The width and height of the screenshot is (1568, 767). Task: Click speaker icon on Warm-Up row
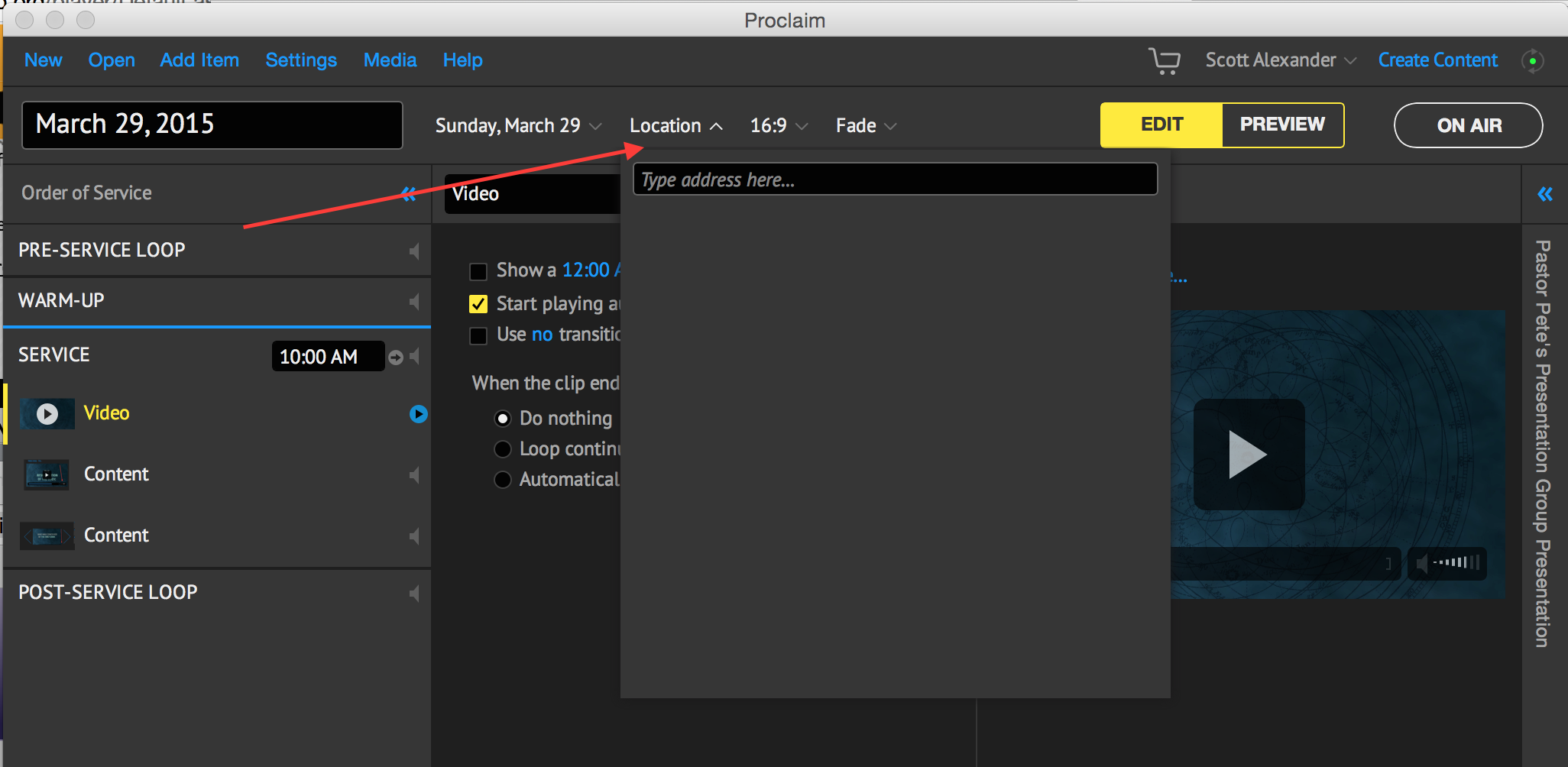(414, 302)
